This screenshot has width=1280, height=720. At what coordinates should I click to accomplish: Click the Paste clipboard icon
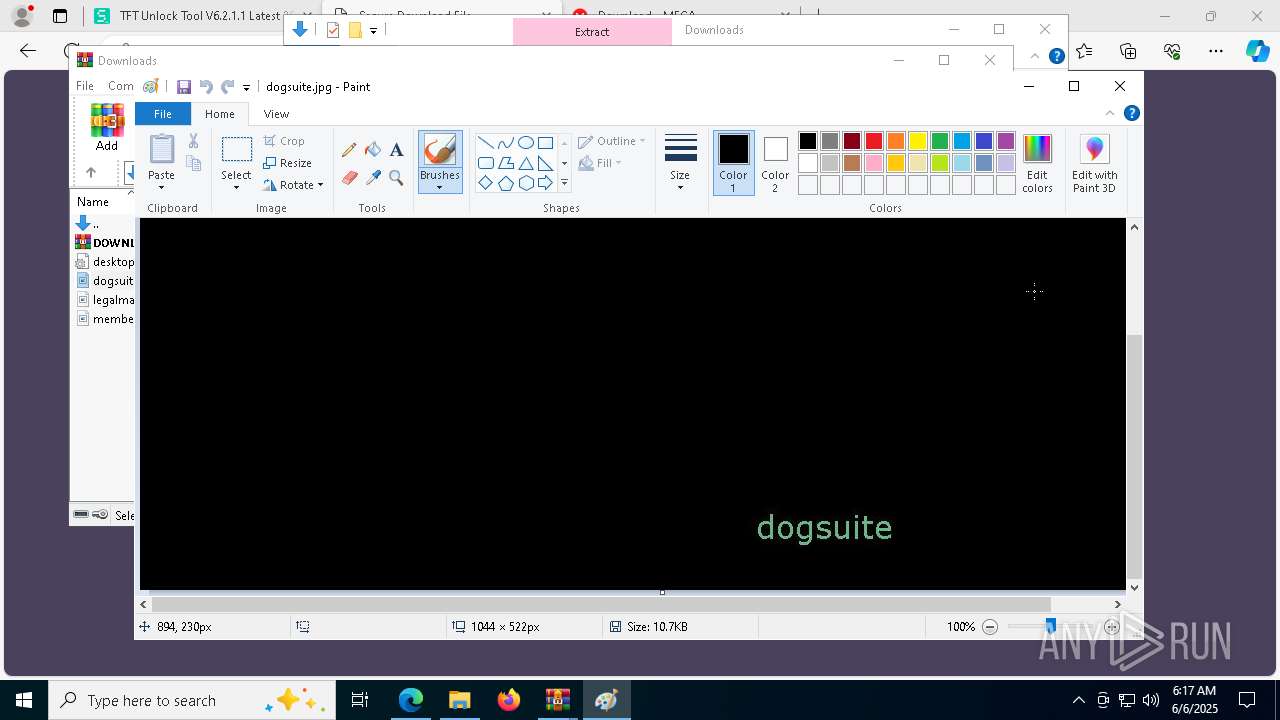tap(162, 149)
